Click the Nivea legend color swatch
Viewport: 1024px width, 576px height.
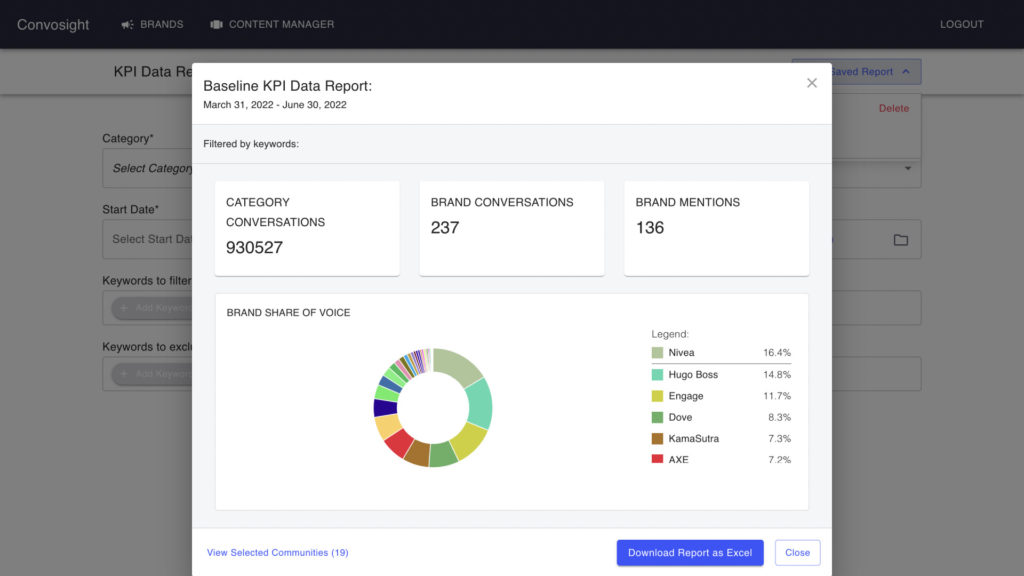point(657,353)
